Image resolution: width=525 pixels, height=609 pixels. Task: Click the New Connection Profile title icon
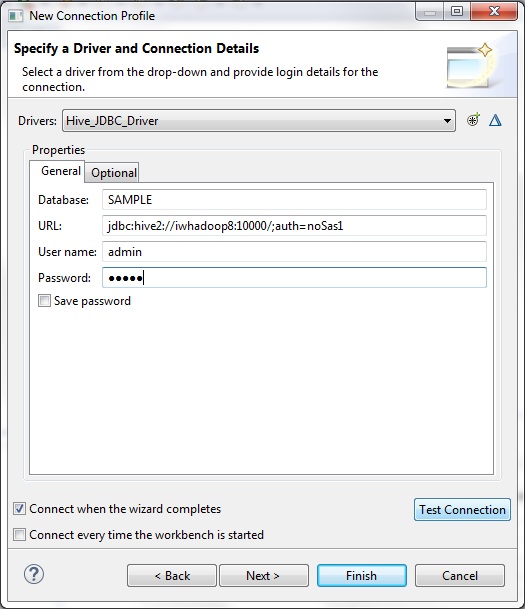[16, 16]
